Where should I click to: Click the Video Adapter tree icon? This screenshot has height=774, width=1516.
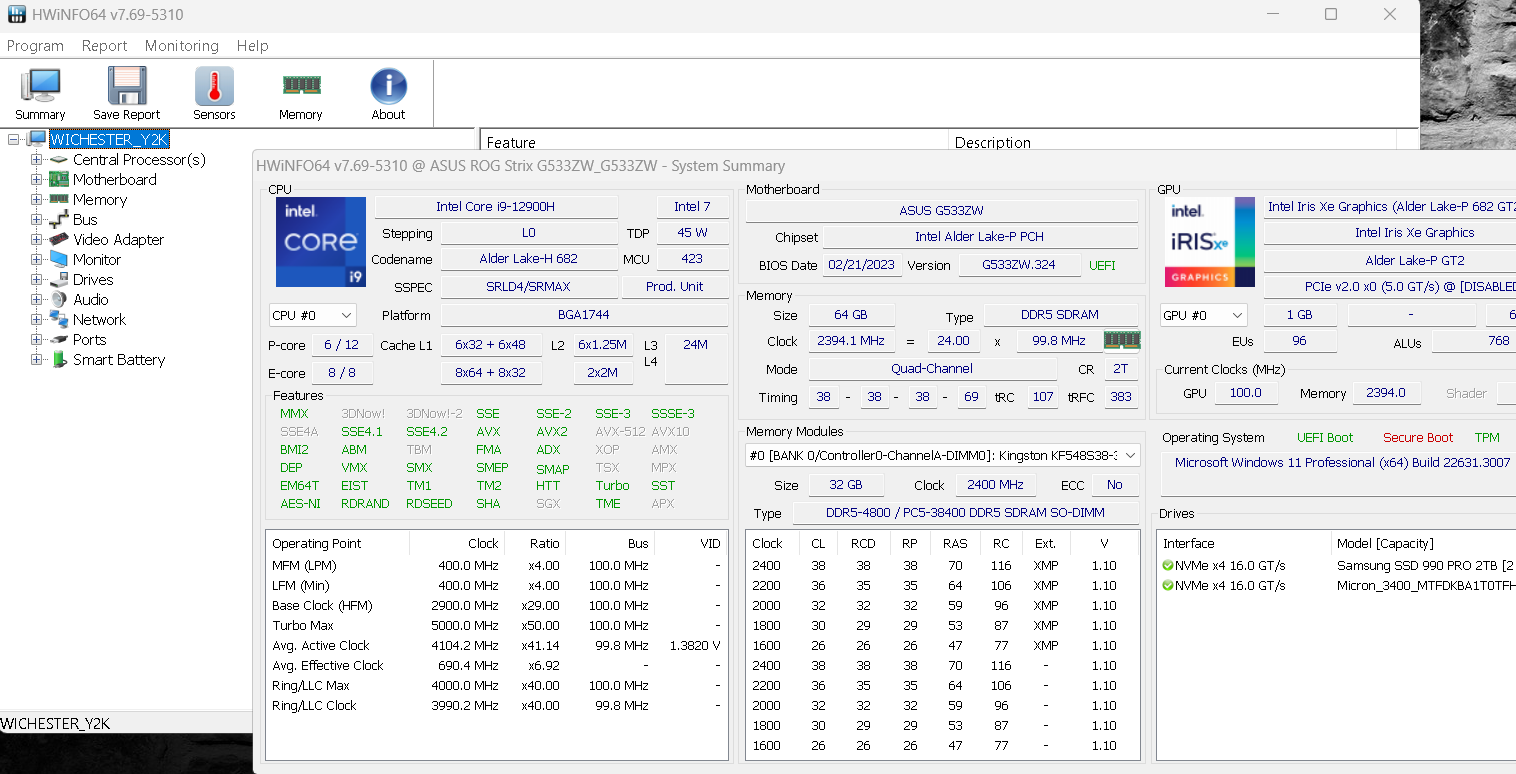tap(59, 240)
